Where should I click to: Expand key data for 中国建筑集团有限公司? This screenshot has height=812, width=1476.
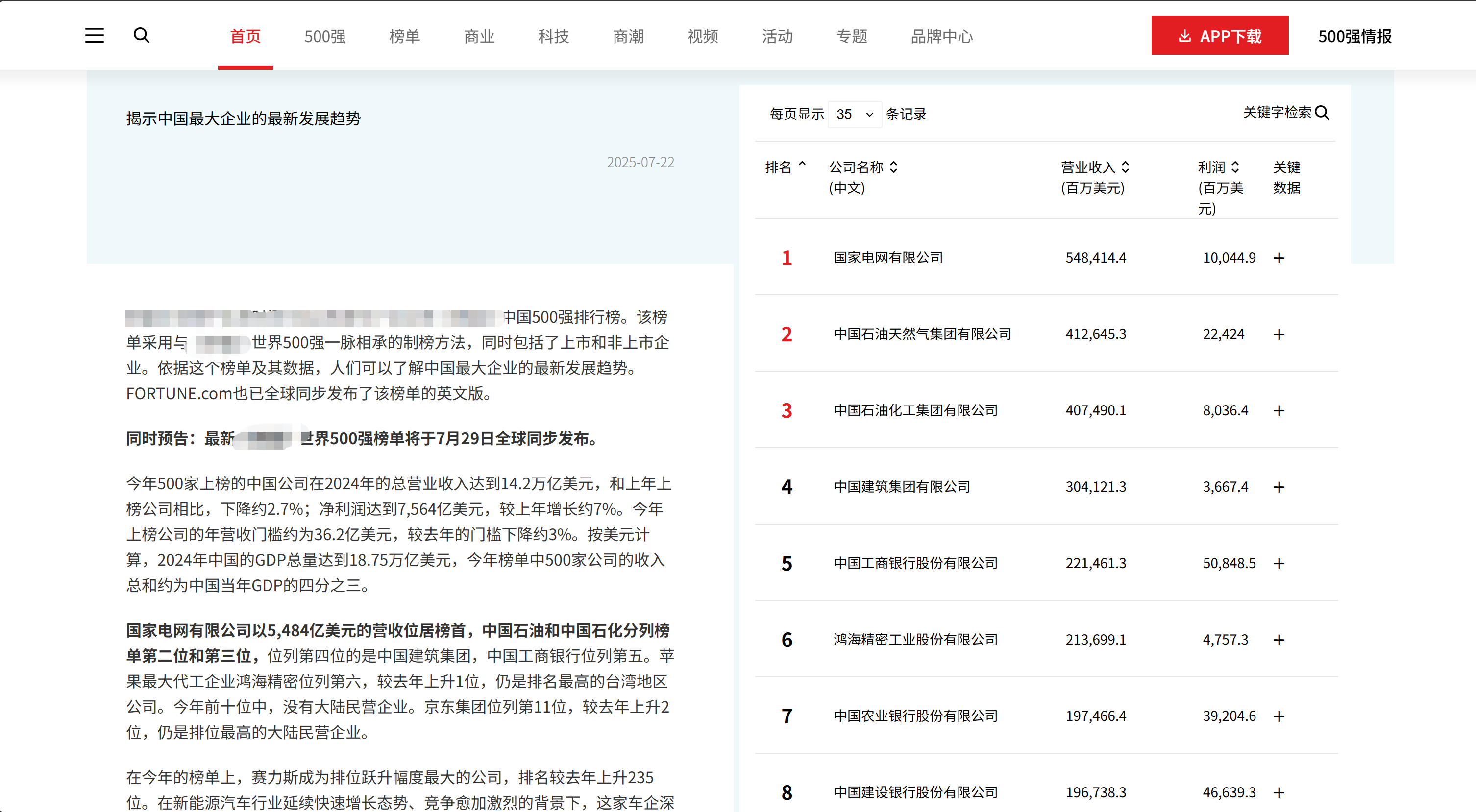pyautogui.click(x=1279, y=487)
